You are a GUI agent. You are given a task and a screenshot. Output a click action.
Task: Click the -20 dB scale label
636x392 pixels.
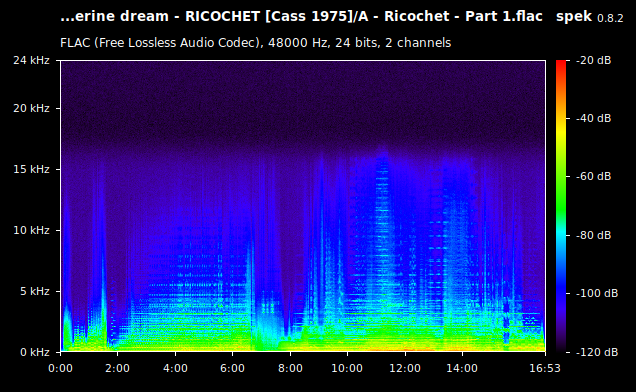[593, 60]
